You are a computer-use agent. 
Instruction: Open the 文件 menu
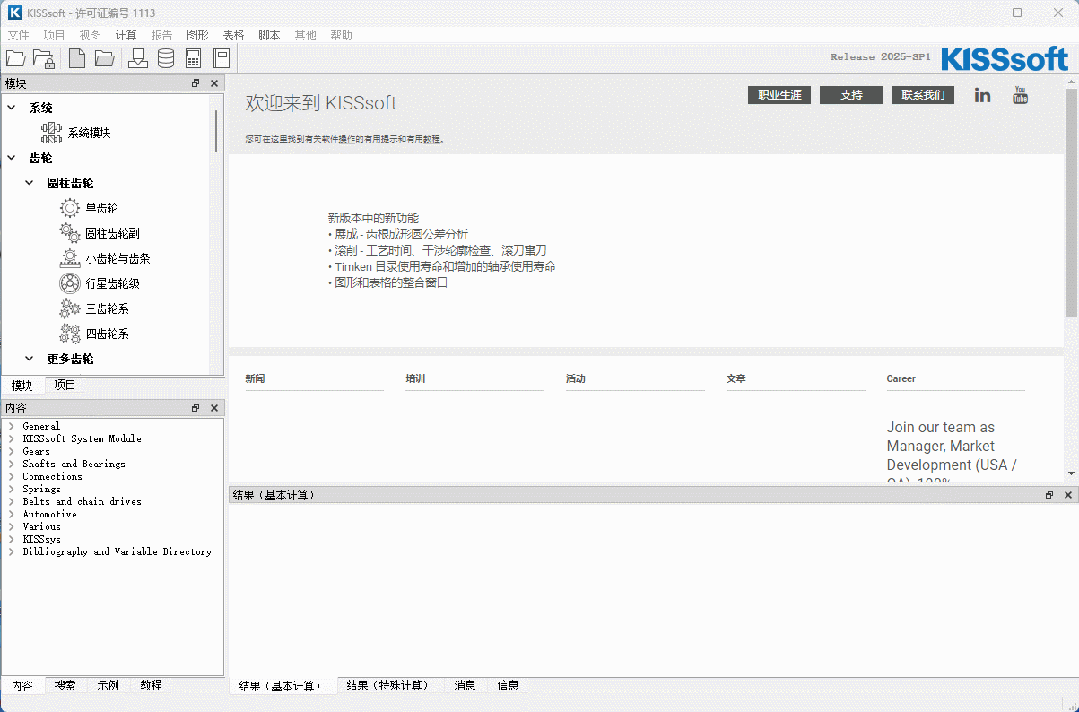pyautogui.click(x=19, y=35)
